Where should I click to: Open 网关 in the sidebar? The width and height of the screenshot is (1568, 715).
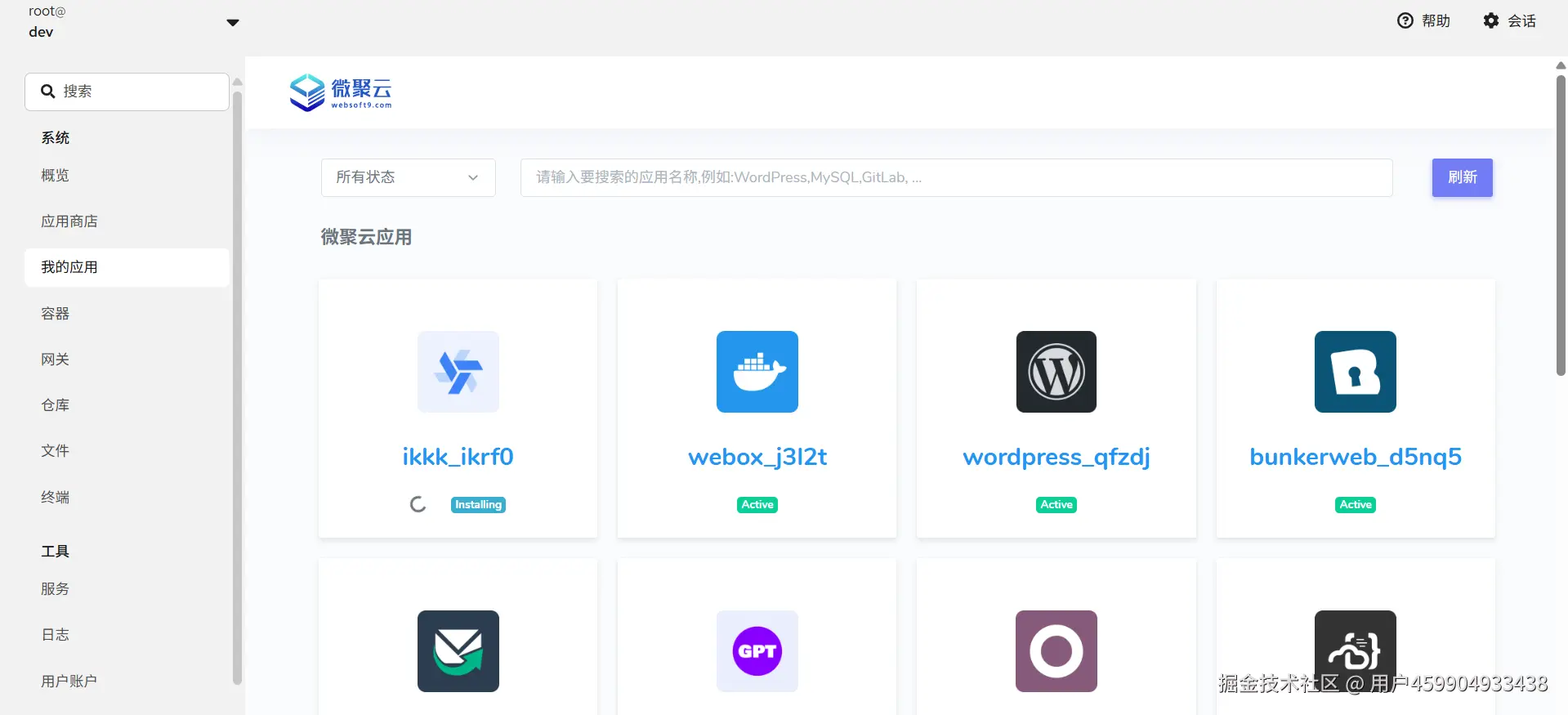coord(127,360)
